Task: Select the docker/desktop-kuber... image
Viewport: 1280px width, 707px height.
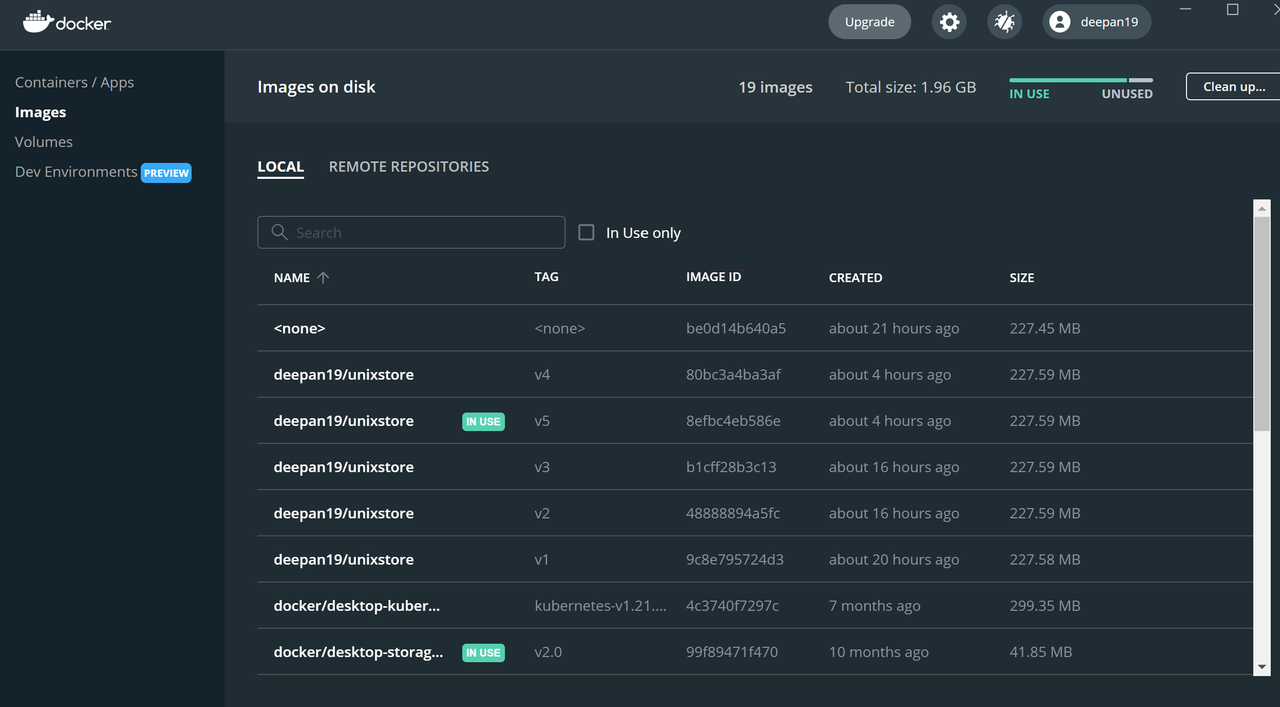Action: pyautogui.click(x=357, y=606)
